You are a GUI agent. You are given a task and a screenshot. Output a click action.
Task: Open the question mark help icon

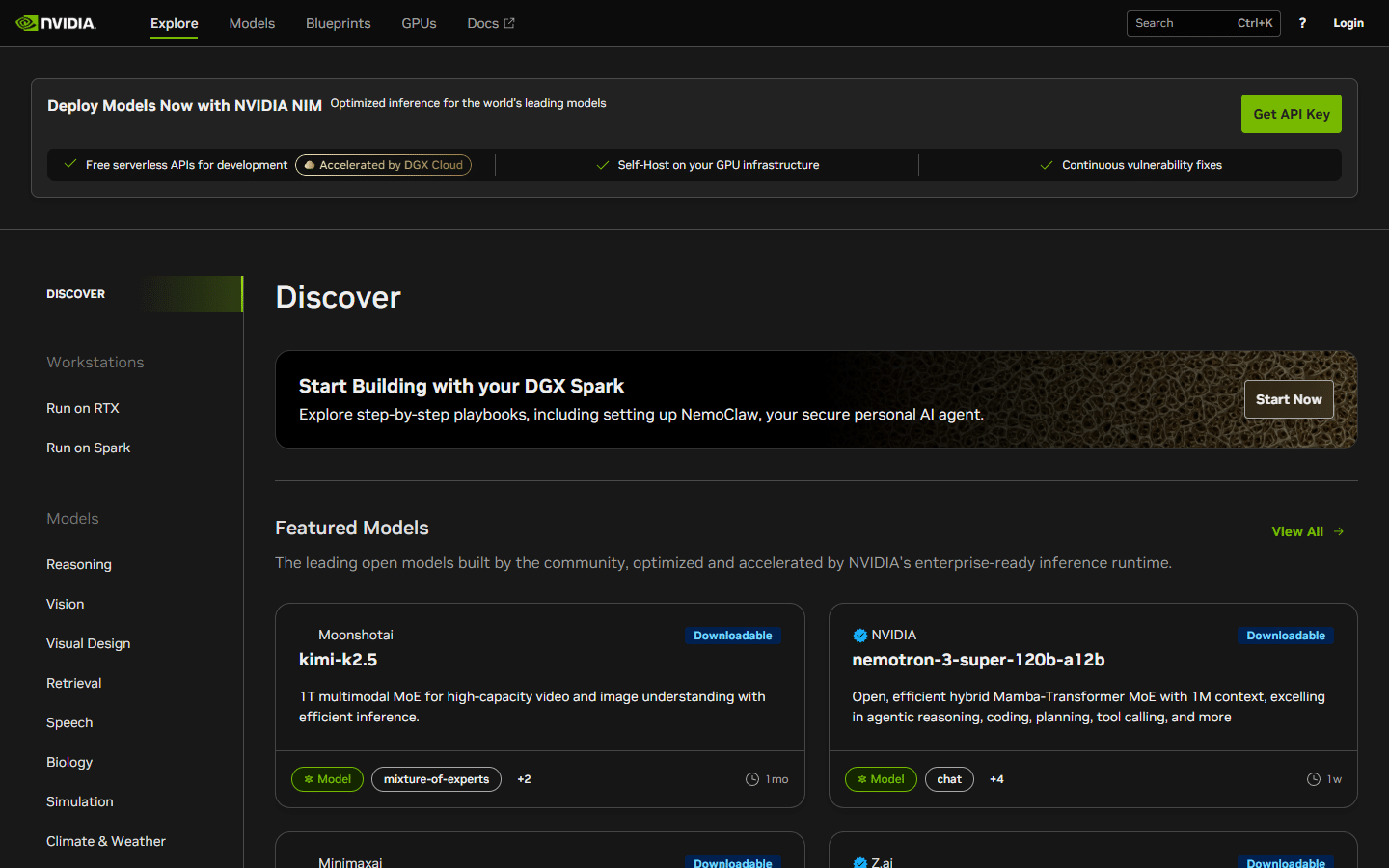[1302, 22]
